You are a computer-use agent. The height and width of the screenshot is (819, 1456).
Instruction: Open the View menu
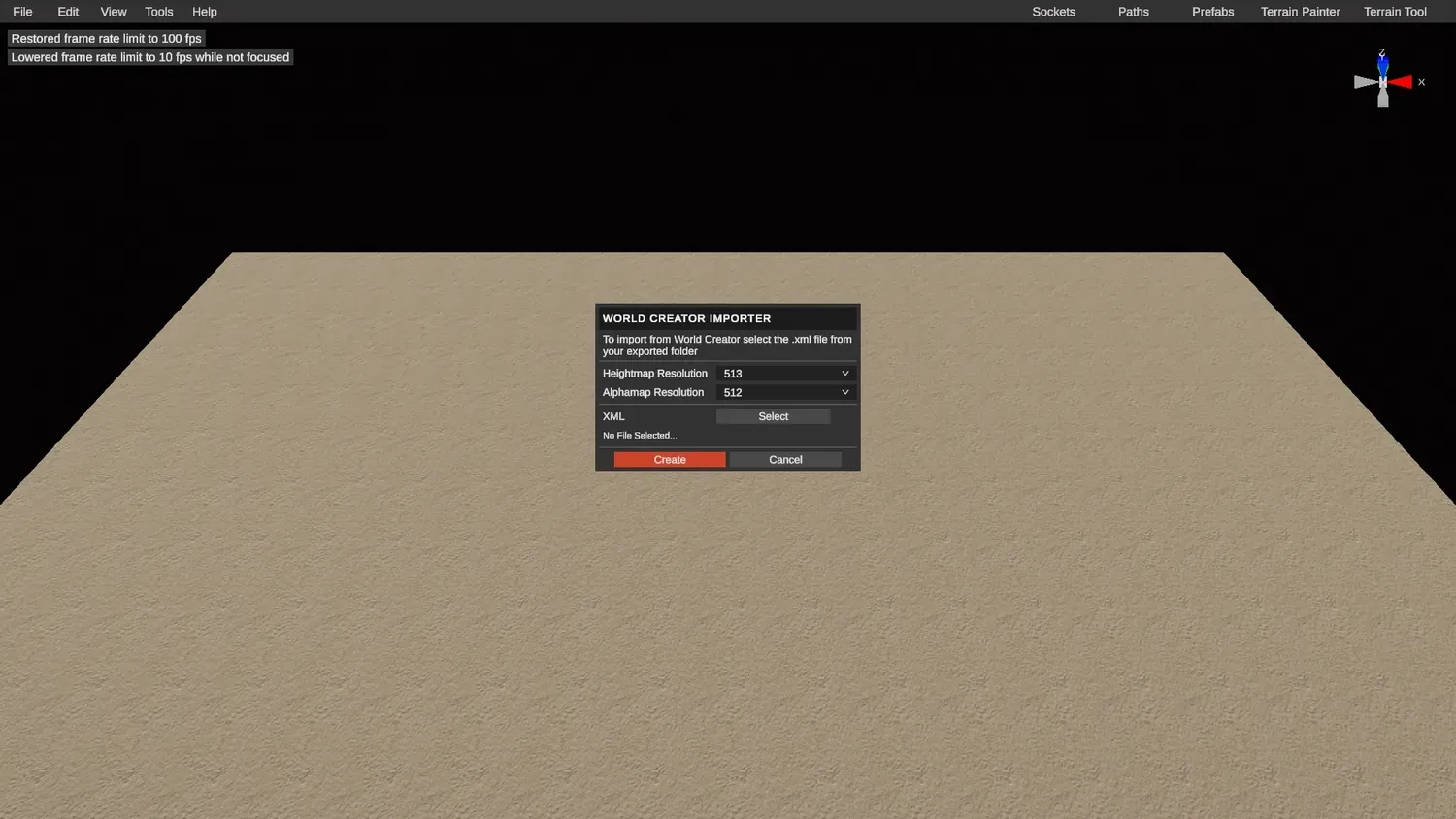click(114, 12)
